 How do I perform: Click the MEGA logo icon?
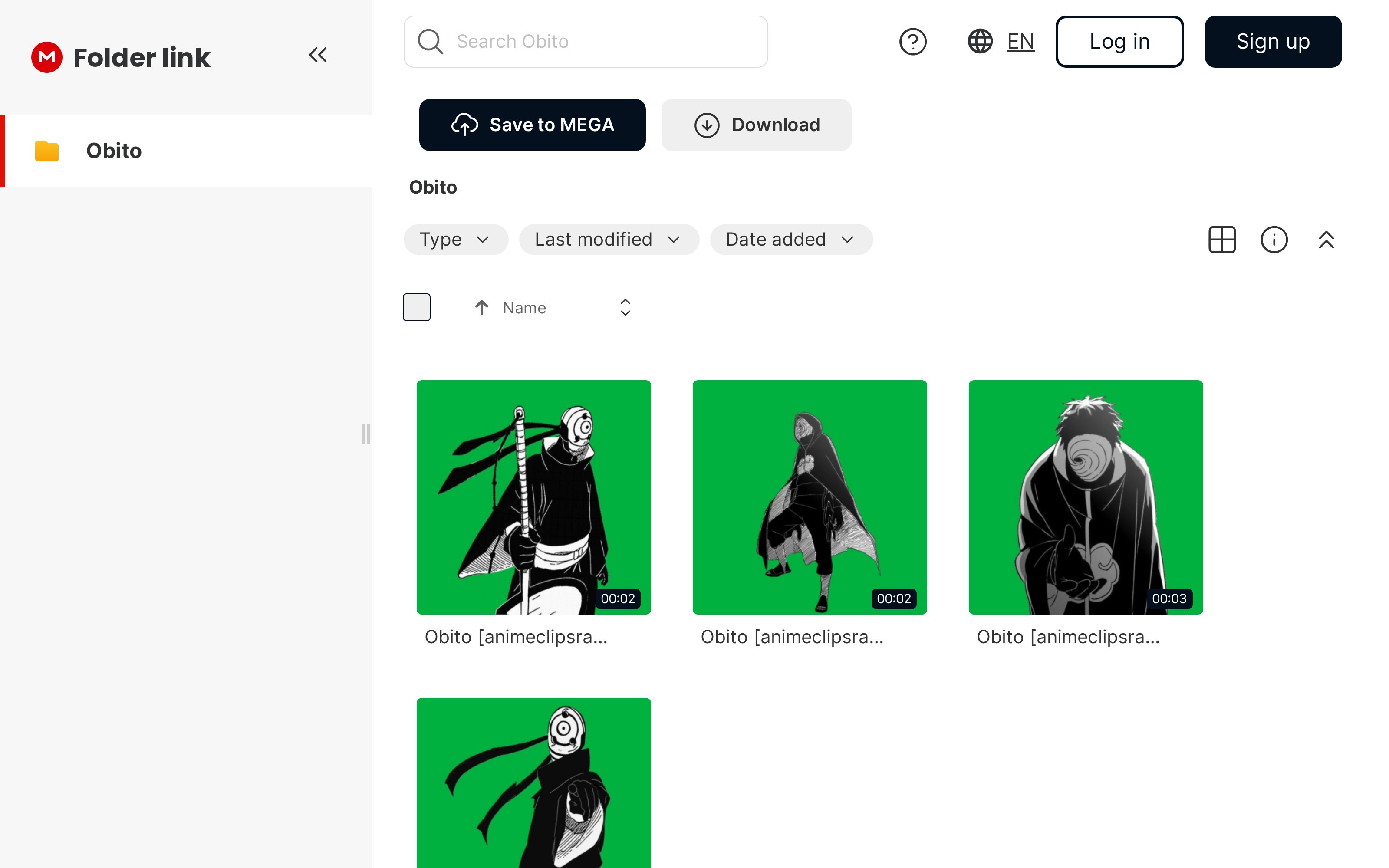[46, 57]
